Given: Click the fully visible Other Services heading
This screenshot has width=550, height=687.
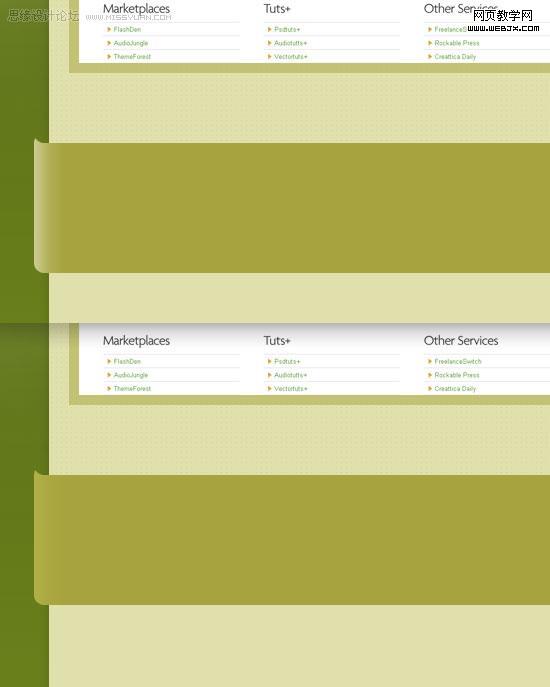Looking at the screenshot, I should [x=461, y=340].
